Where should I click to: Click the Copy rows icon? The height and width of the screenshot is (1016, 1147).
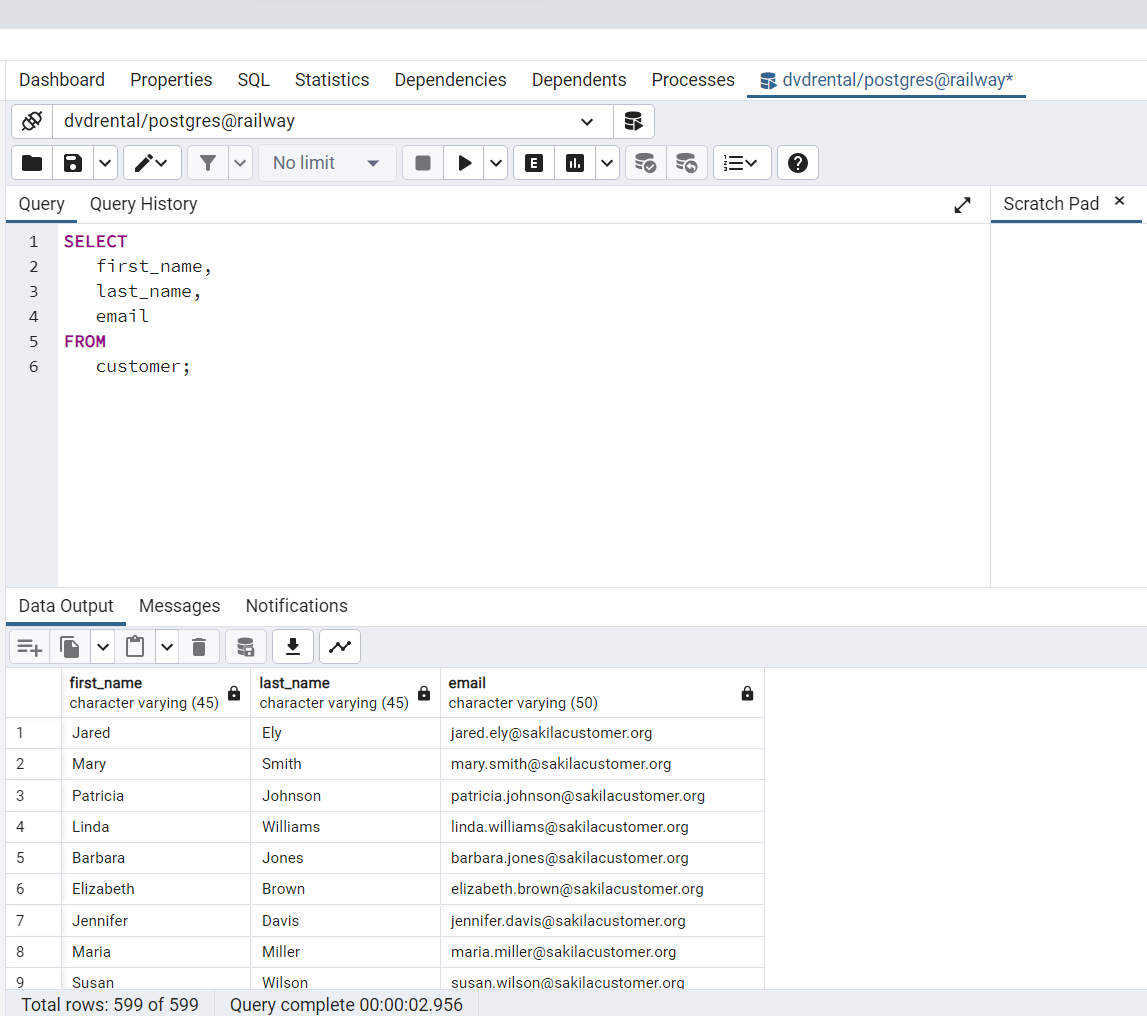click(70, 647)
